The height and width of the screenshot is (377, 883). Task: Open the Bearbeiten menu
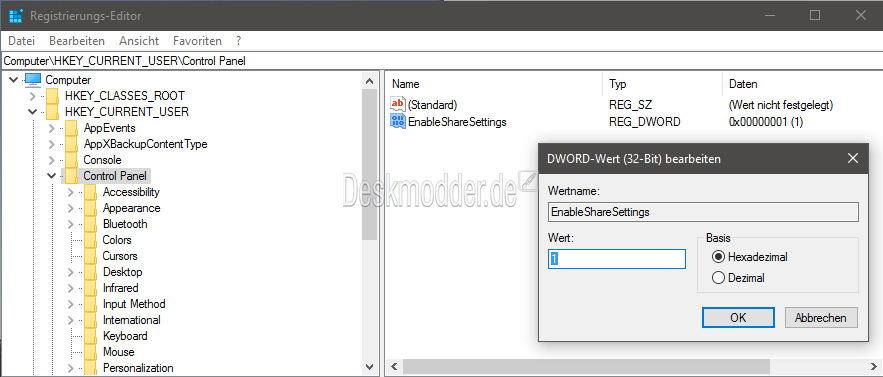[x=77, y=41]
